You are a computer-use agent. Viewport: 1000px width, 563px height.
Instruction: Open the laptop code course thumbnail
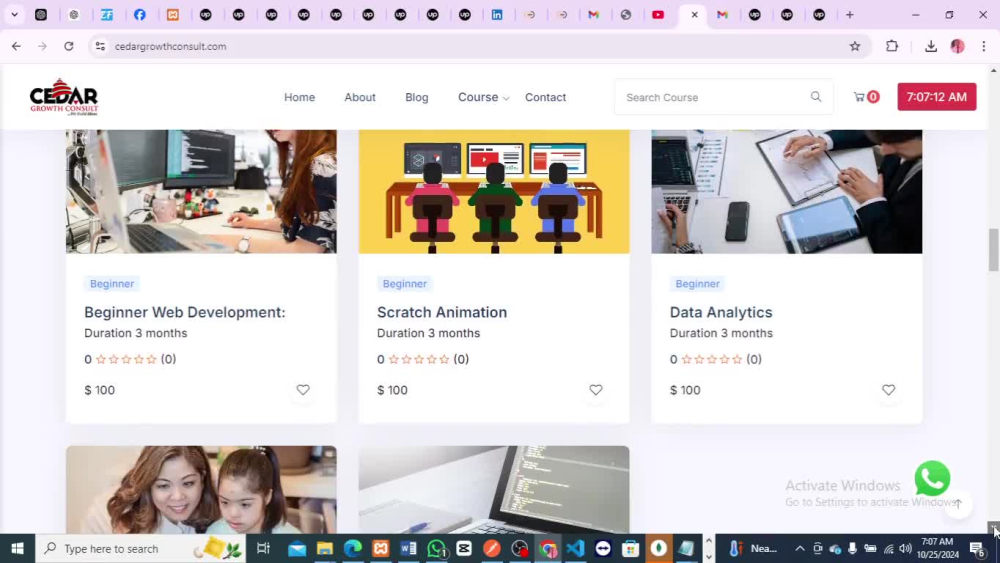(494, 490)
